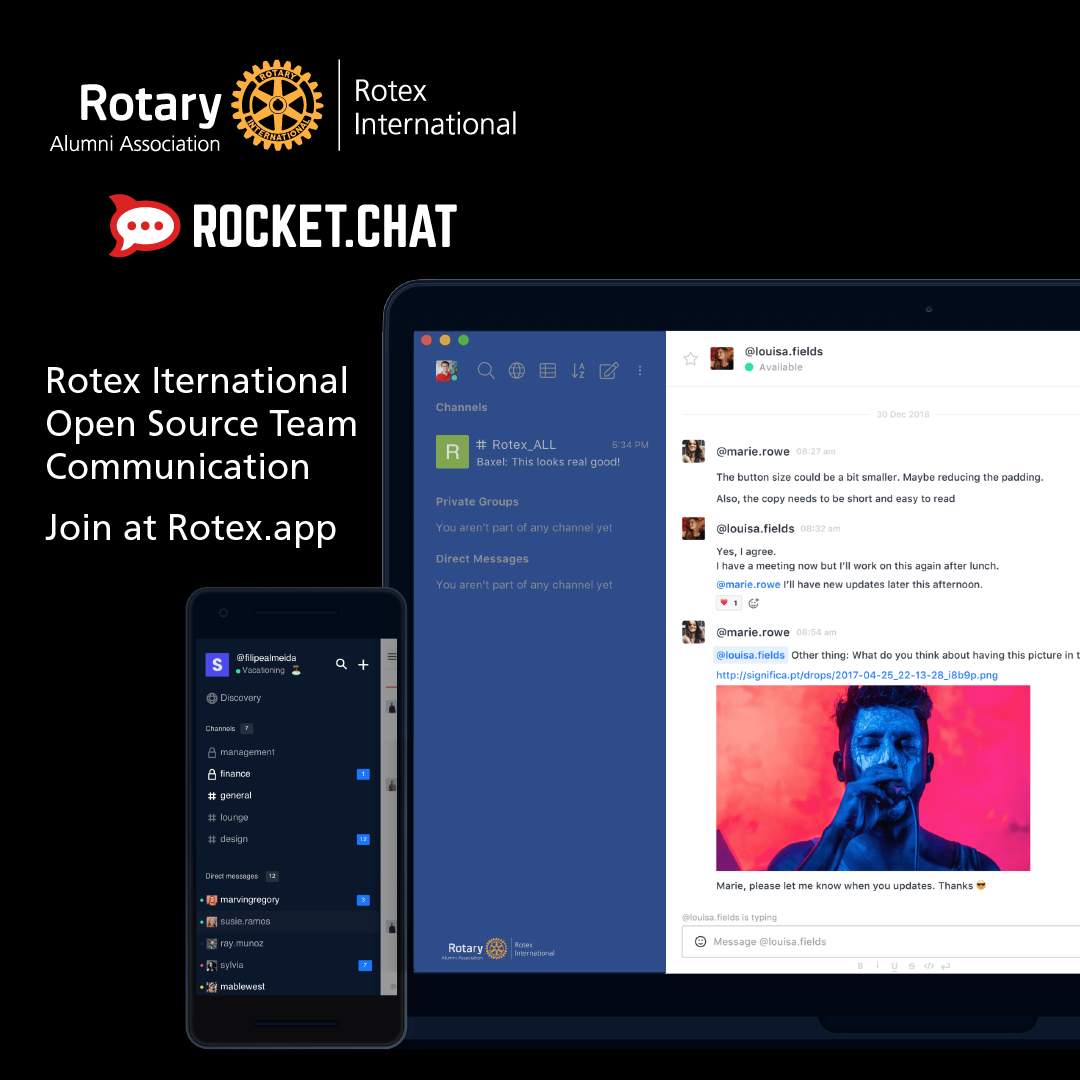1080x1080 pixels.
Task: Open sylvia direct message on phone
Action: click(288, 965)
